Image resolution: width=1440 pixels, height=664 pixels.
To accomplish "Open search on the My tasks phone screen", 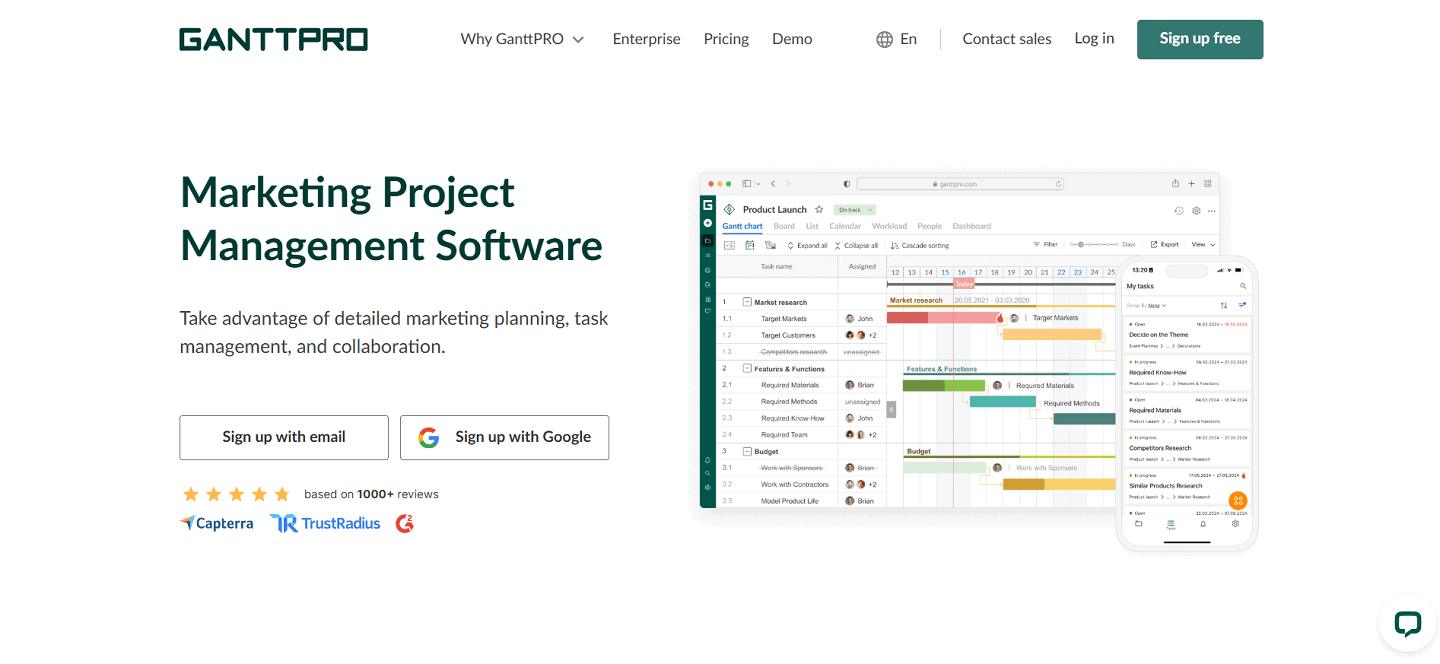I will (1244, 285).
